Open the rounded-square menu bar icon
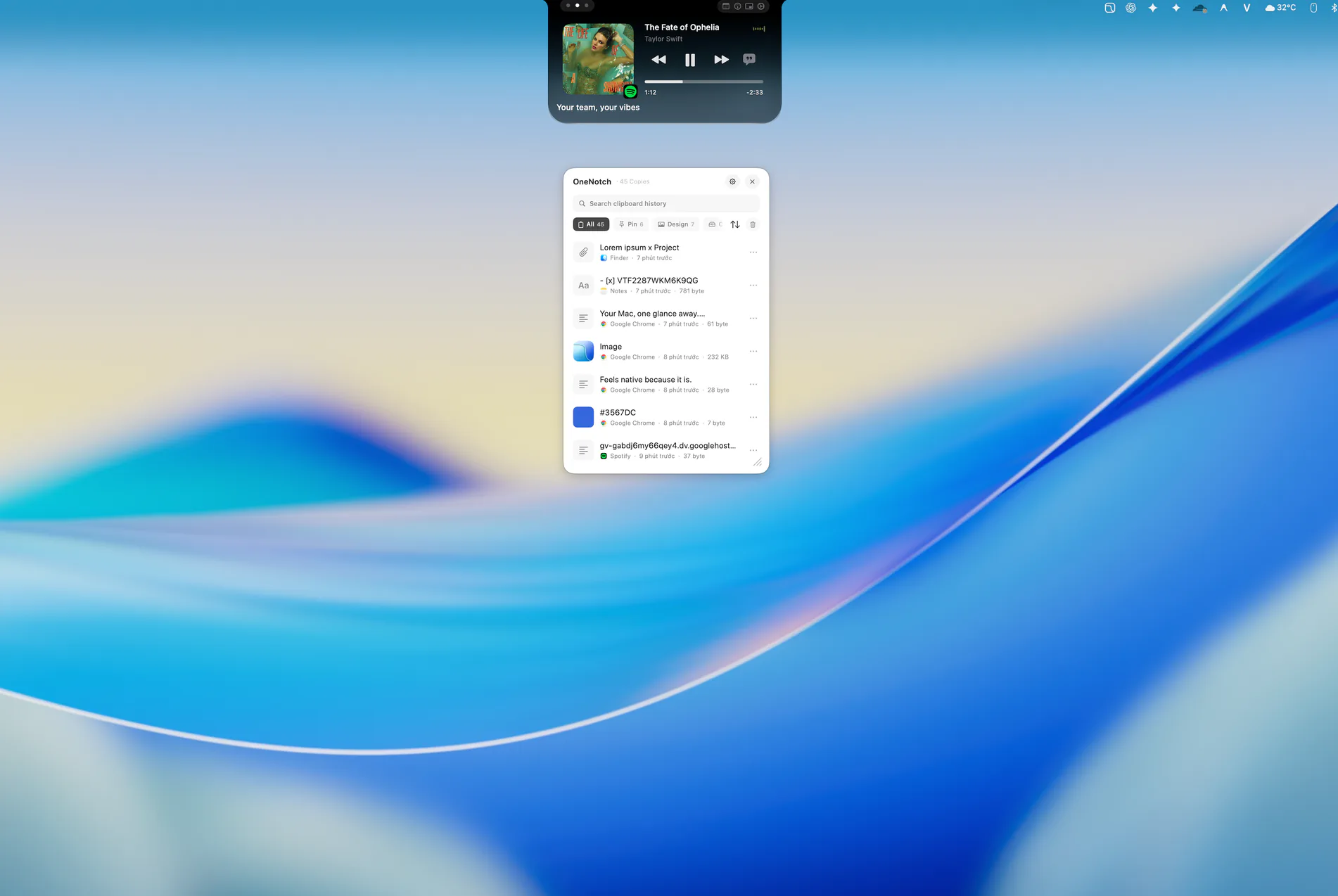This screenshot has height=896, width=1338. (1109, 8)
